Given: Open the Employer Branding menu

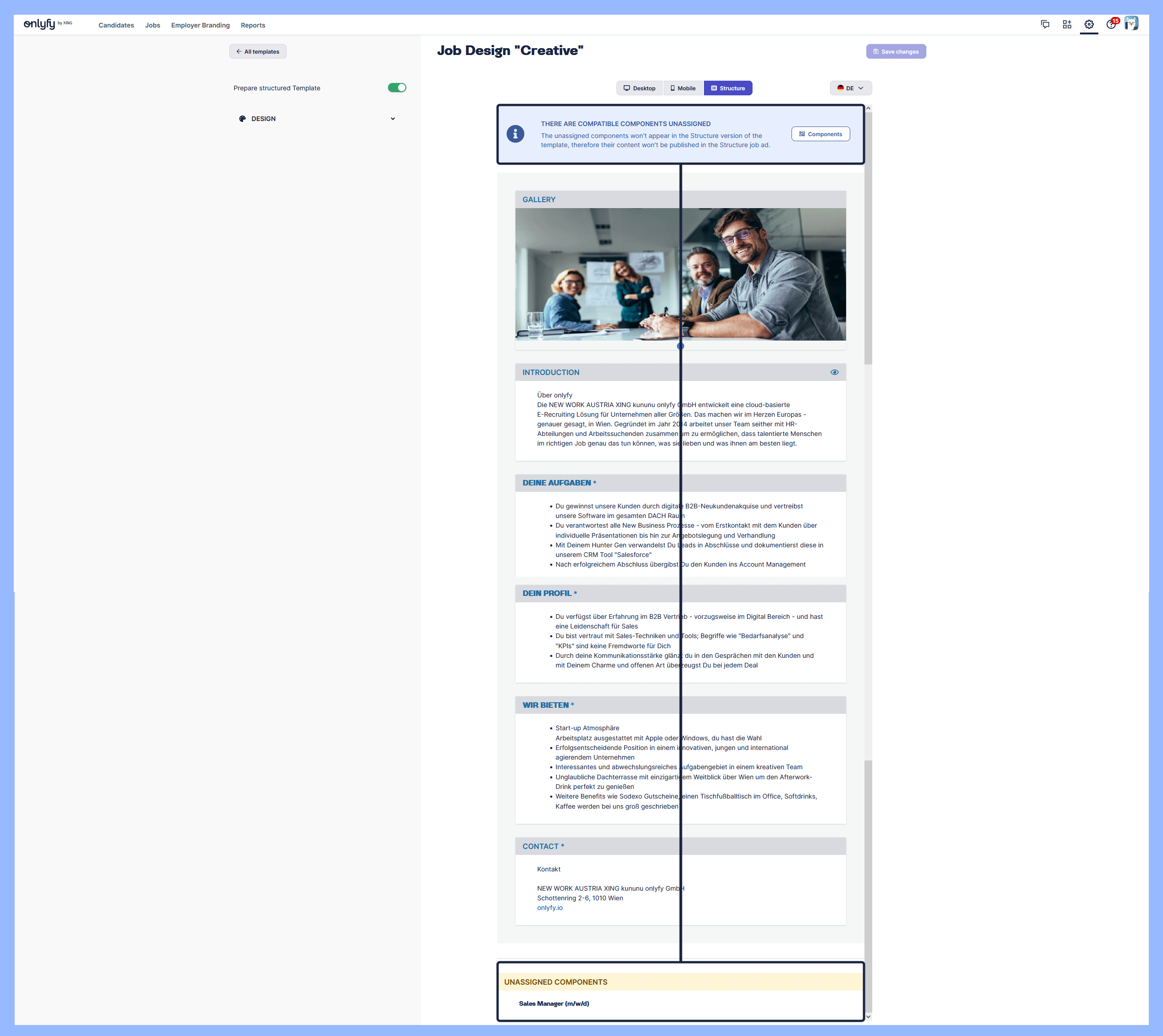Looking at the screenshot, I should 200,25.
